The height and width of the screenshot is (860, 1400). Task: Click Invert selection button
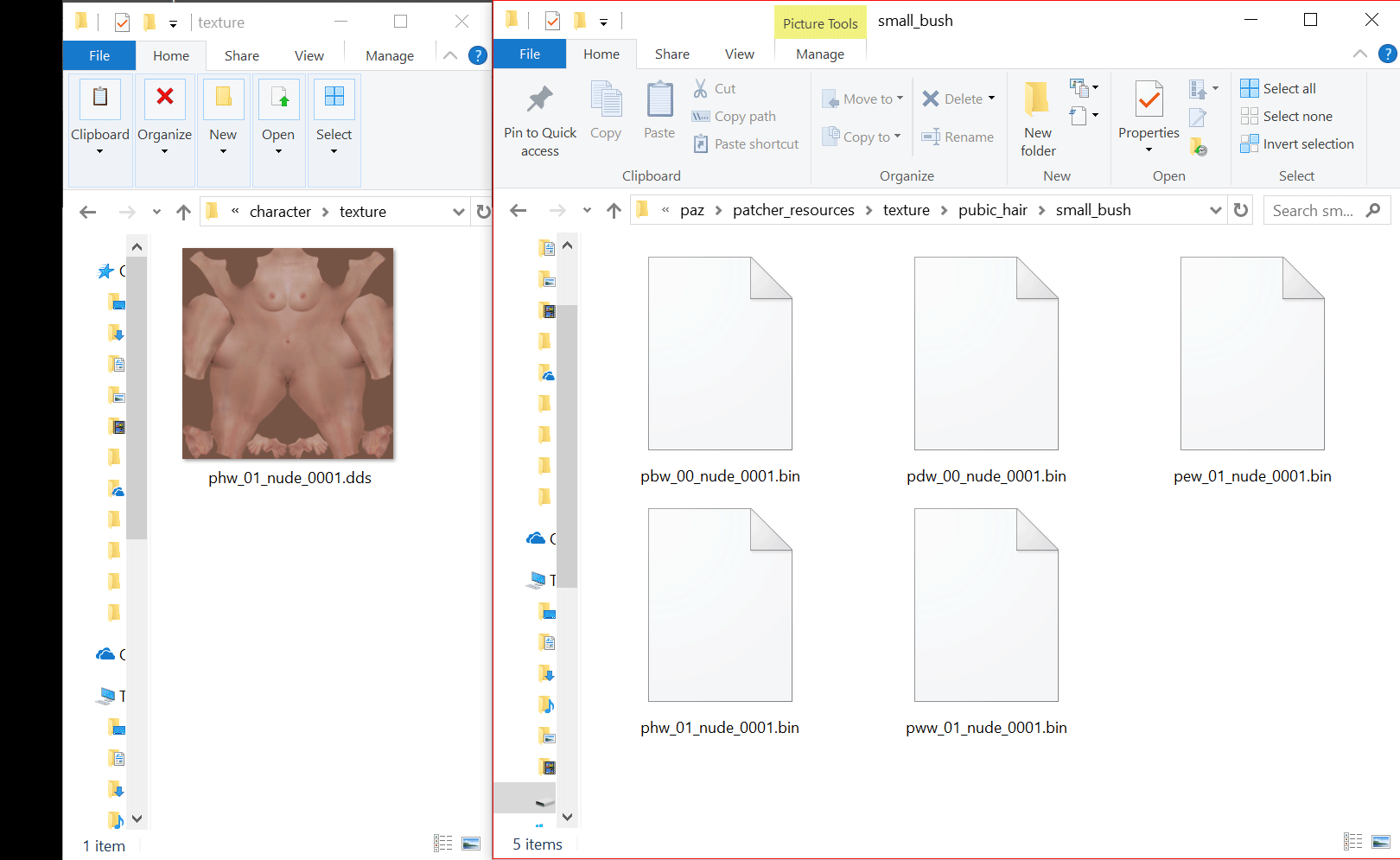pyautogui.click(x=1308, y=143)
